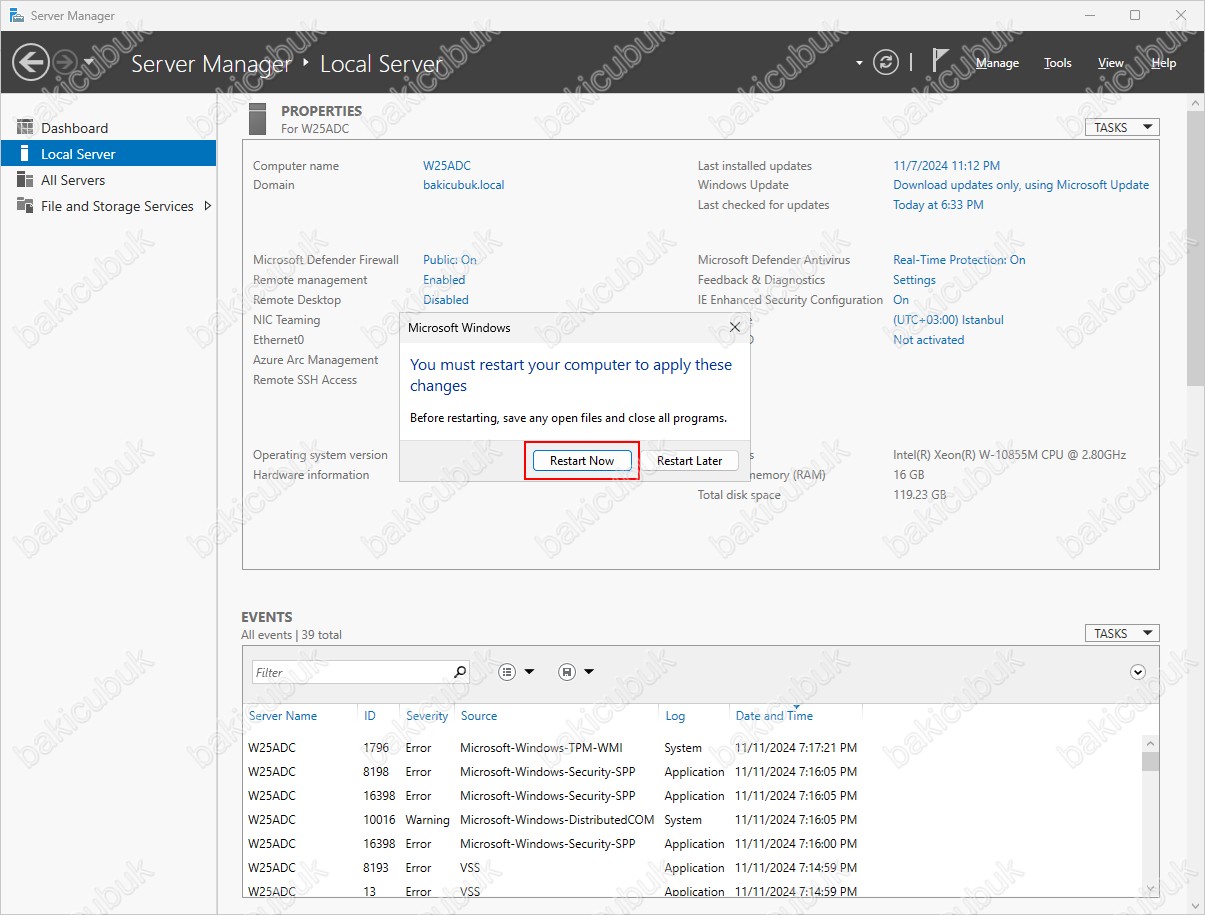
Task: Click the forward navigation arrow
Action: (64, 62)
